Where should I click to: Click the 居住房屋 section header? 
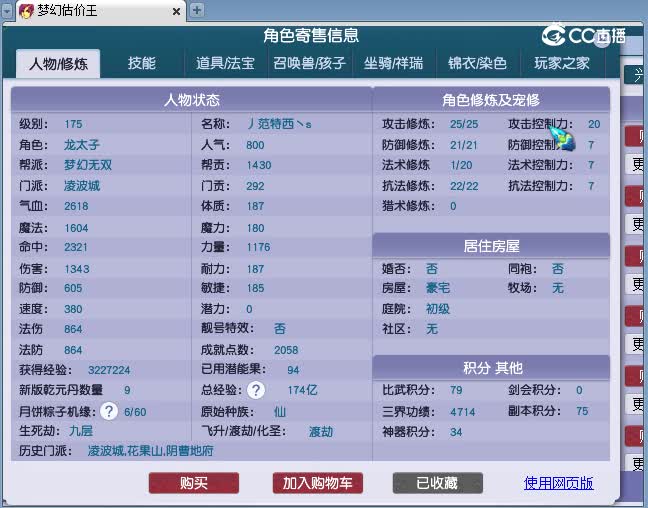point(491,246)
